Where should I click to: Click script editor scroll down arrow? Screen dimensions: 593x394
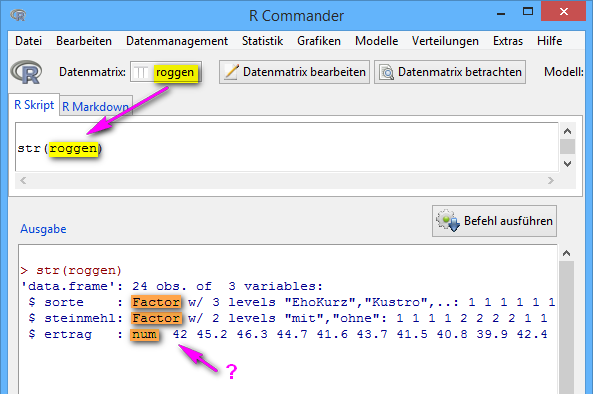[567, 164]
